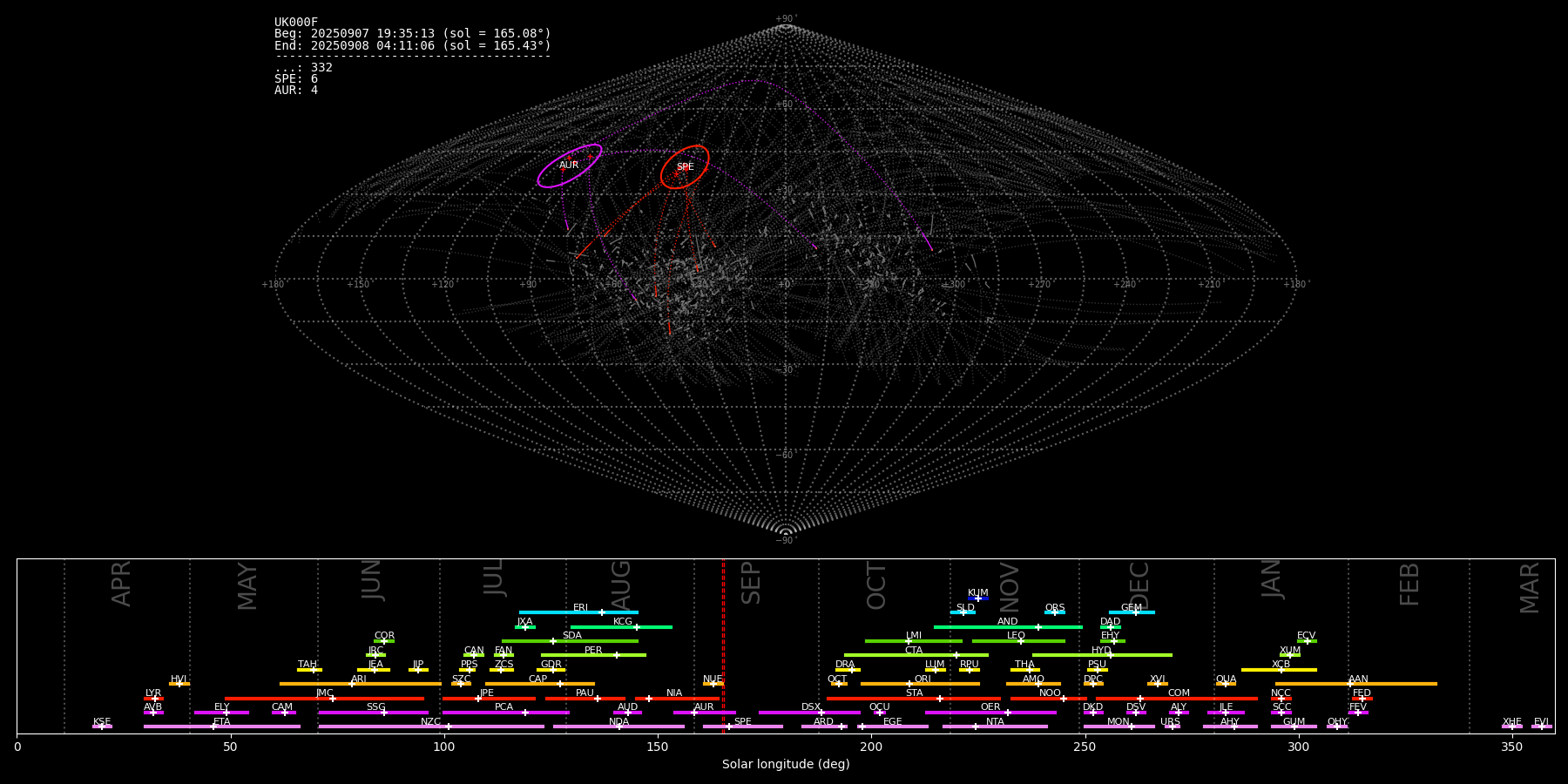Click the purple AUR radiant ellipse on the sky map
The width and height of the screenshot is (1568, 784).
coord(570,166)
